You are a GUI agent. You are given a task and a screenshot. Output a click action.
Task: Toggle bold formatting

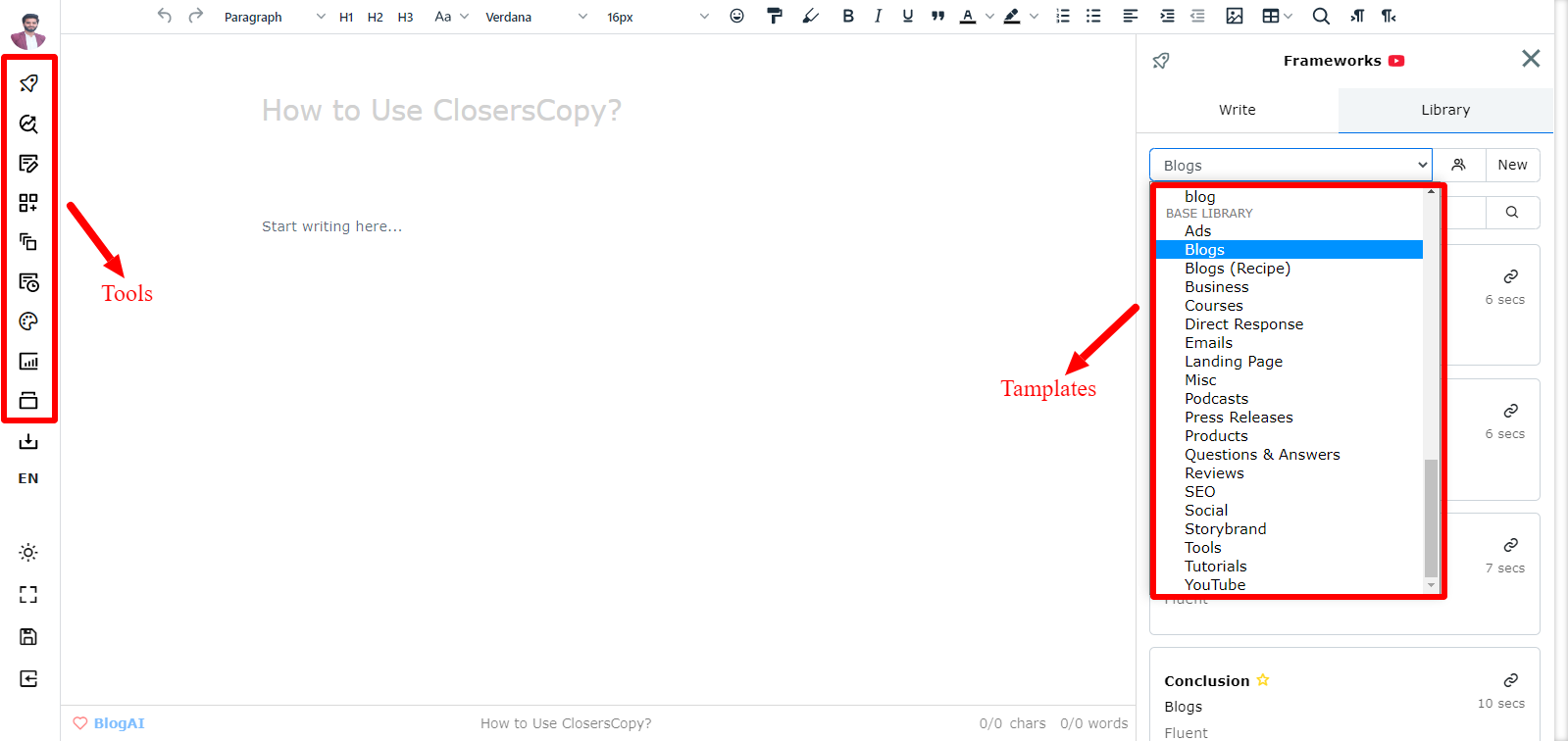tap(848, 16)
